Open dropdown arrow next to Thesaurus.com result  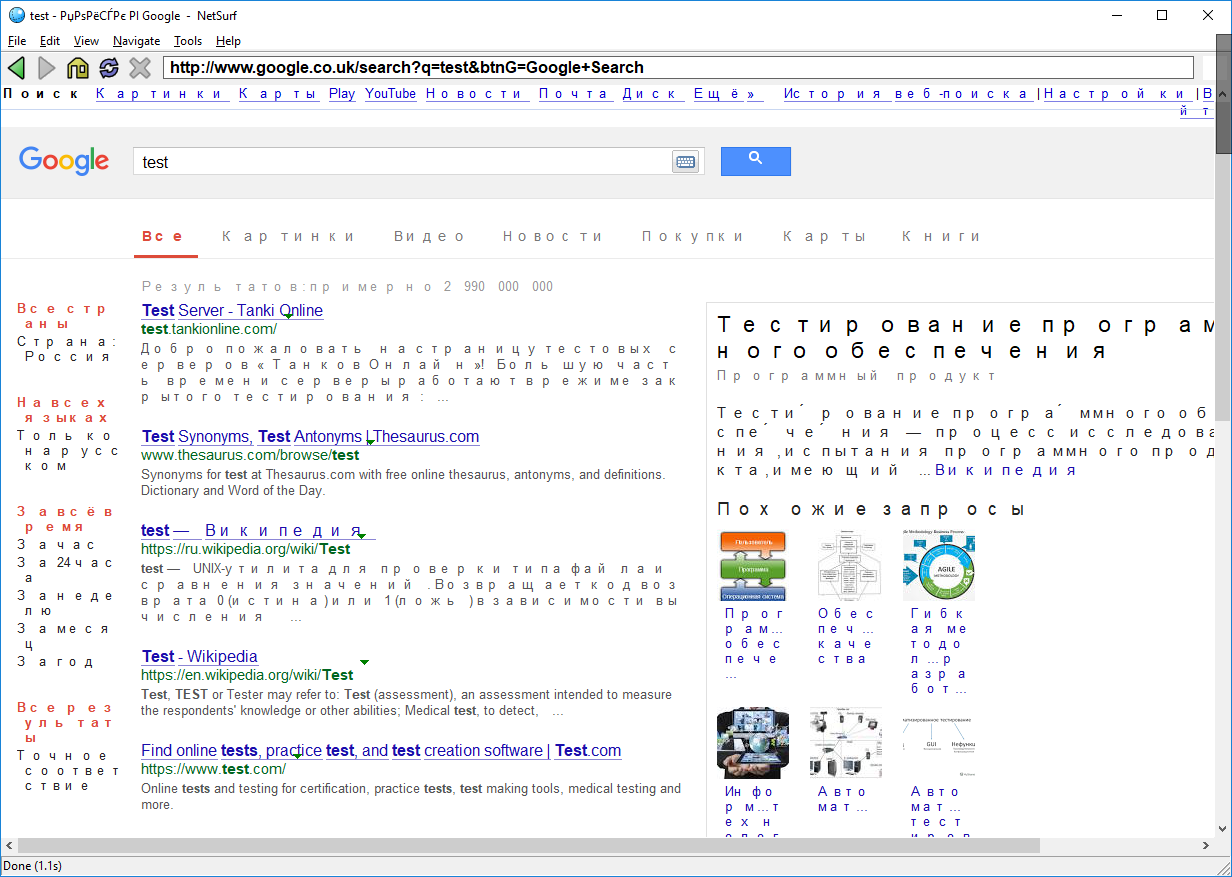tap(370, 442)
